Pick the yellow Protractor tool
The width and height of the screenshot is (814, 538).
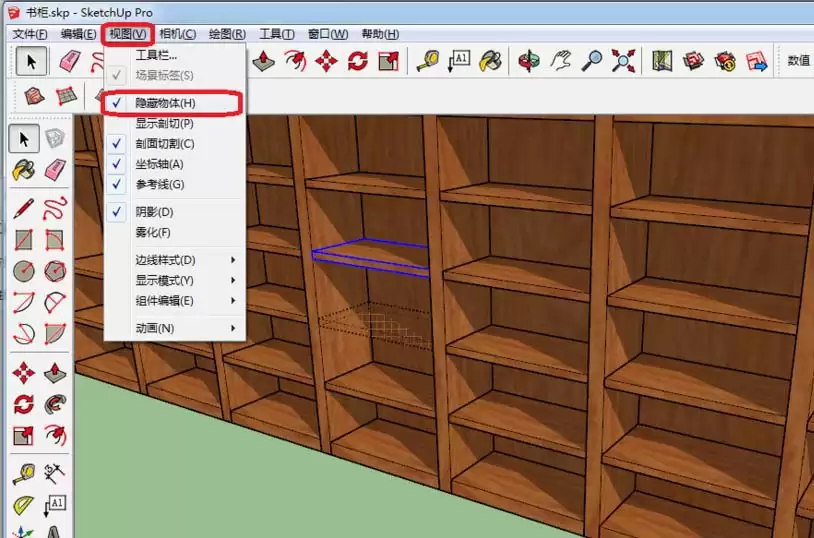click(x=24, y=505)
